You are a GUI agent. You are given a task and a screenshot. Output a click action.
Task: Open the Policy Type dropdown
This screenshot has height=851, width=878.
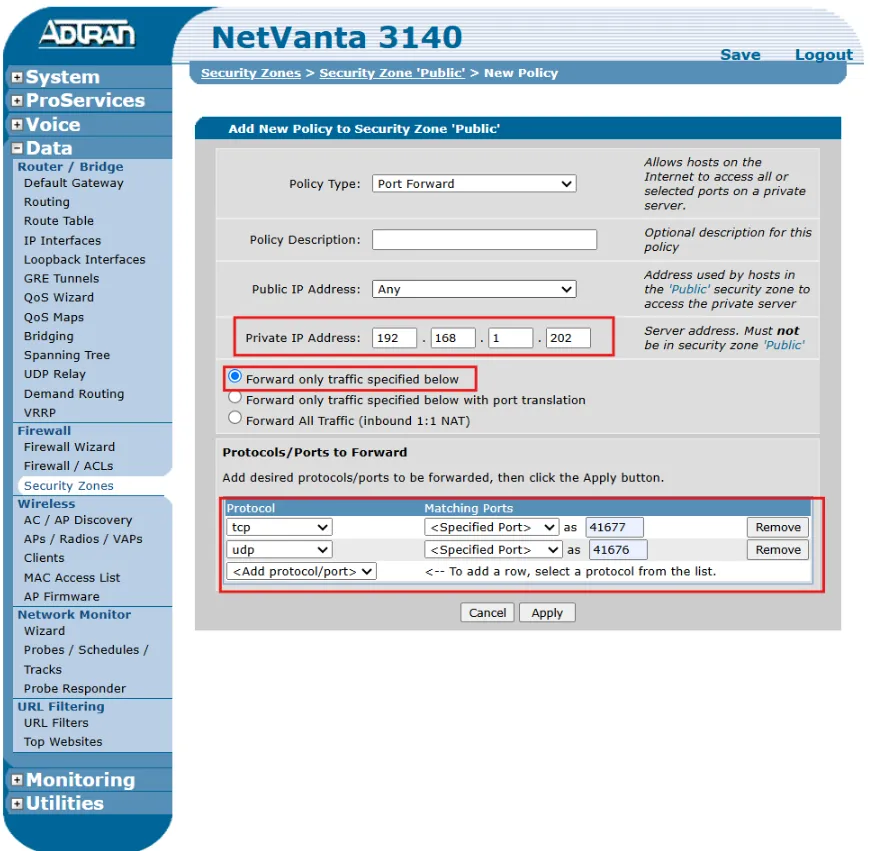tap(474, 184)
